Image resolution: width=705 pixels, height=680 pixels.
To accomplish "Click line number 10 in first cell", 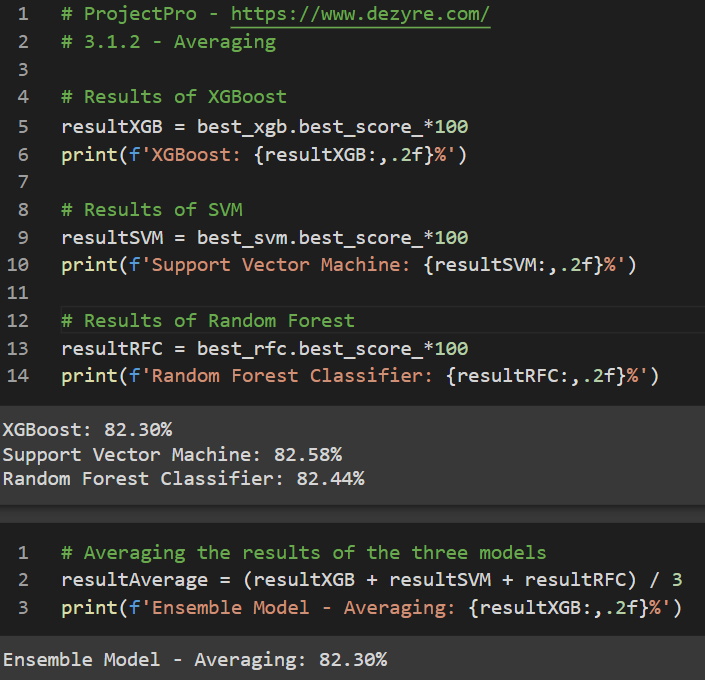I will pos(18,265).
